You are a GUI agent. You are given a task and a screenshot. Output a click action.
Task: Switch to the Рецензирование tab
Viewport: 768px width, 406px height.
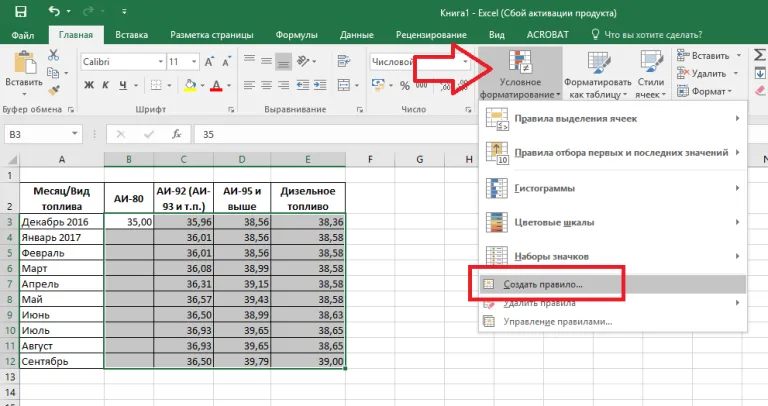(x=431, y=35)
